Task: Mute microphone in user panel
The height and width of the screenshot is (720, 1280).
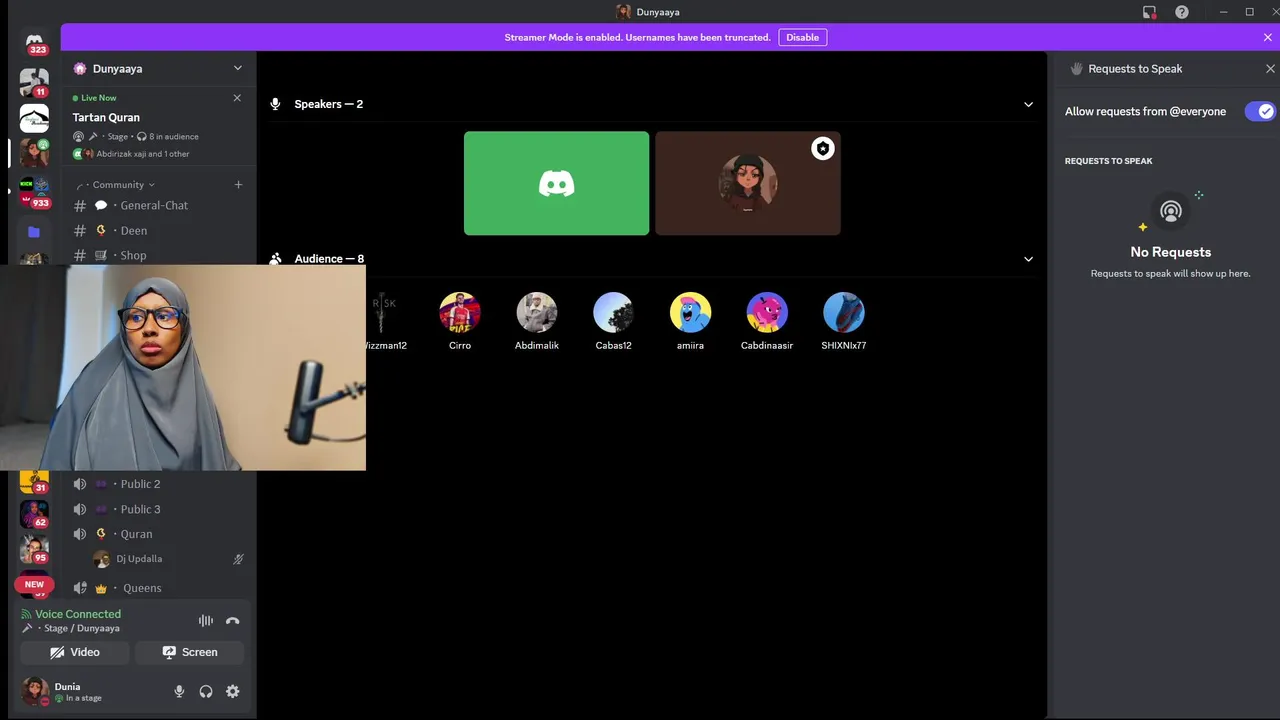Action: [x=179, y=691]
